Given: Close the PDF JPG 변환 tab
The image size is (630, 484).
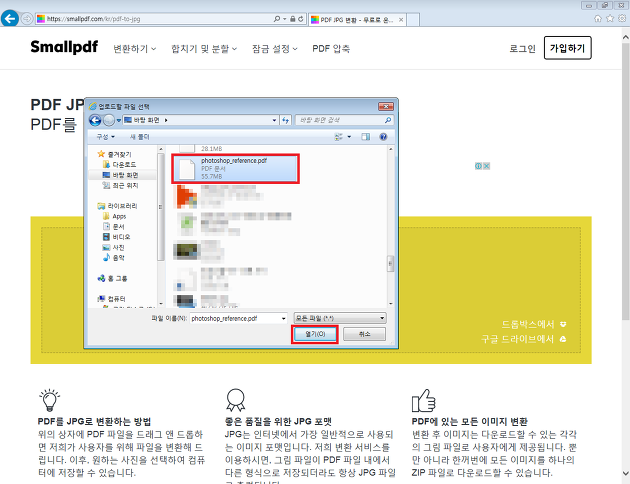Looking at the screenshot, I should coord(401,19).
